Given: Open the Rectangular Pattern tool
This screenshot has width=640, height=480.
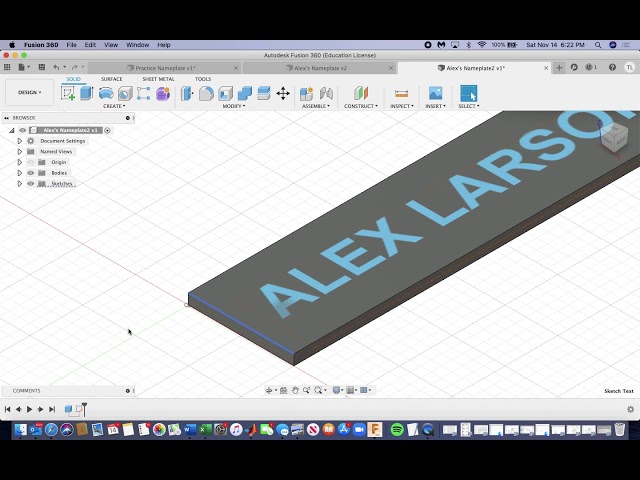Looking at the screenshot, I should point(144,93).
